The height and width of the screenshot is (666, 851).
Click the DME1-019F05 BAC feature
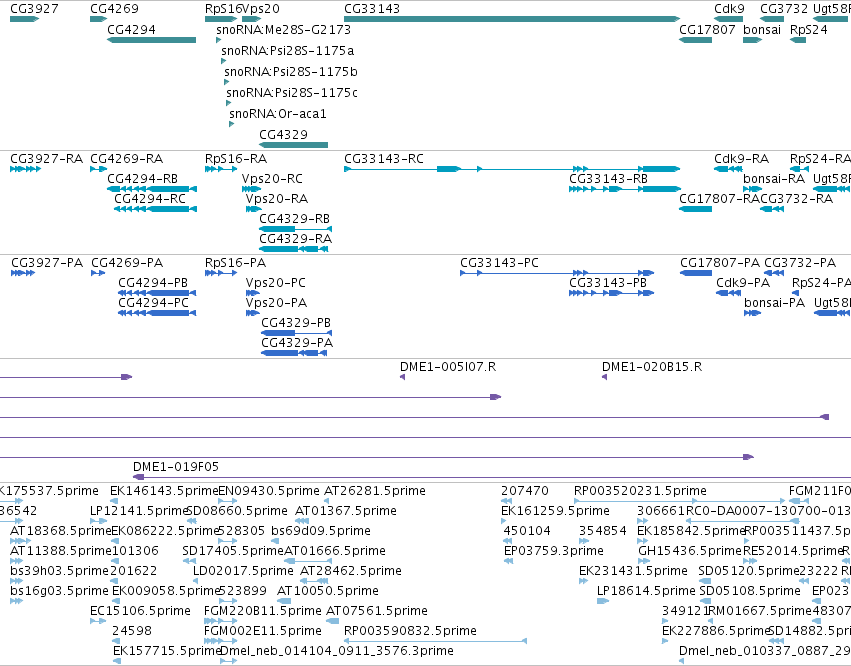coord(492,477)
